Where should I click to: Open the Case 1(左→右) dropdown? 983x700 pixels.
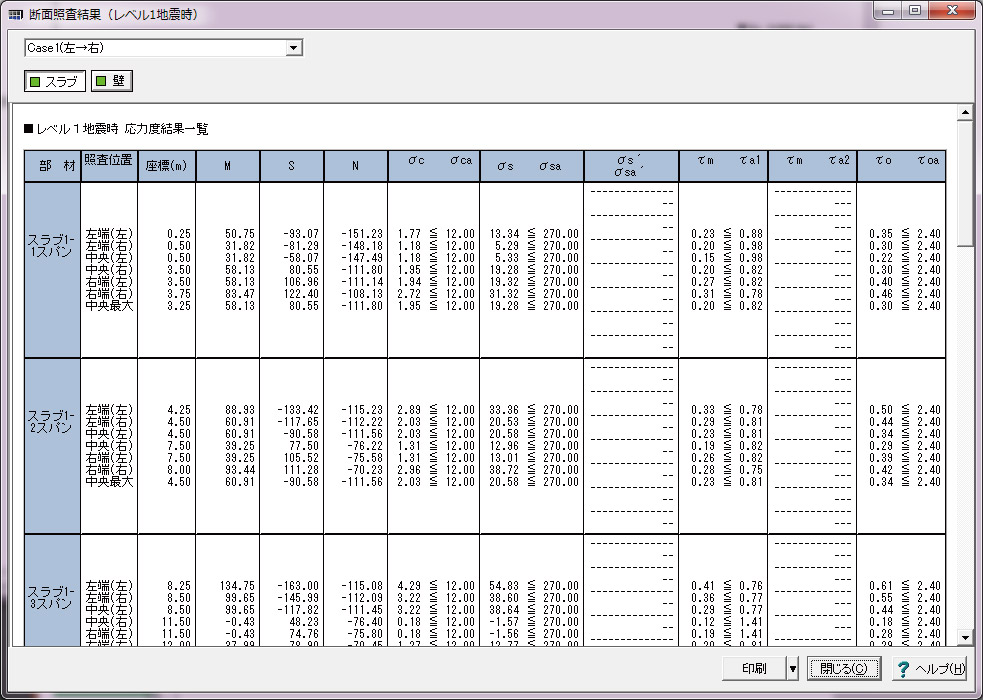(293, 48)
